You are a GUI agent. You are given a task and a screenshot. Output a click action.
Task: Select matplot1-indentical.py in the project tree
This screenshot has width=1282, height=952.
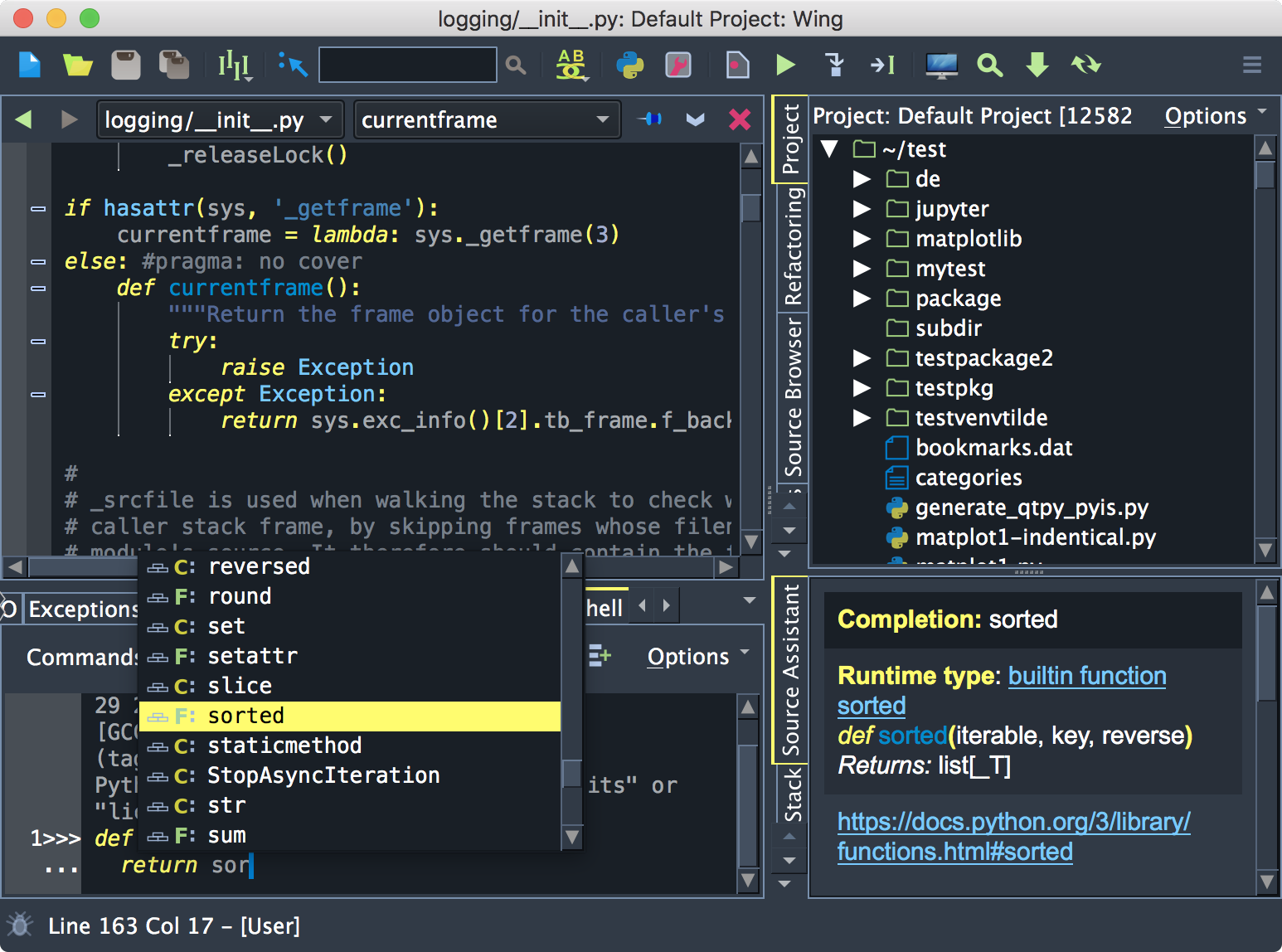coord(1035,537)
